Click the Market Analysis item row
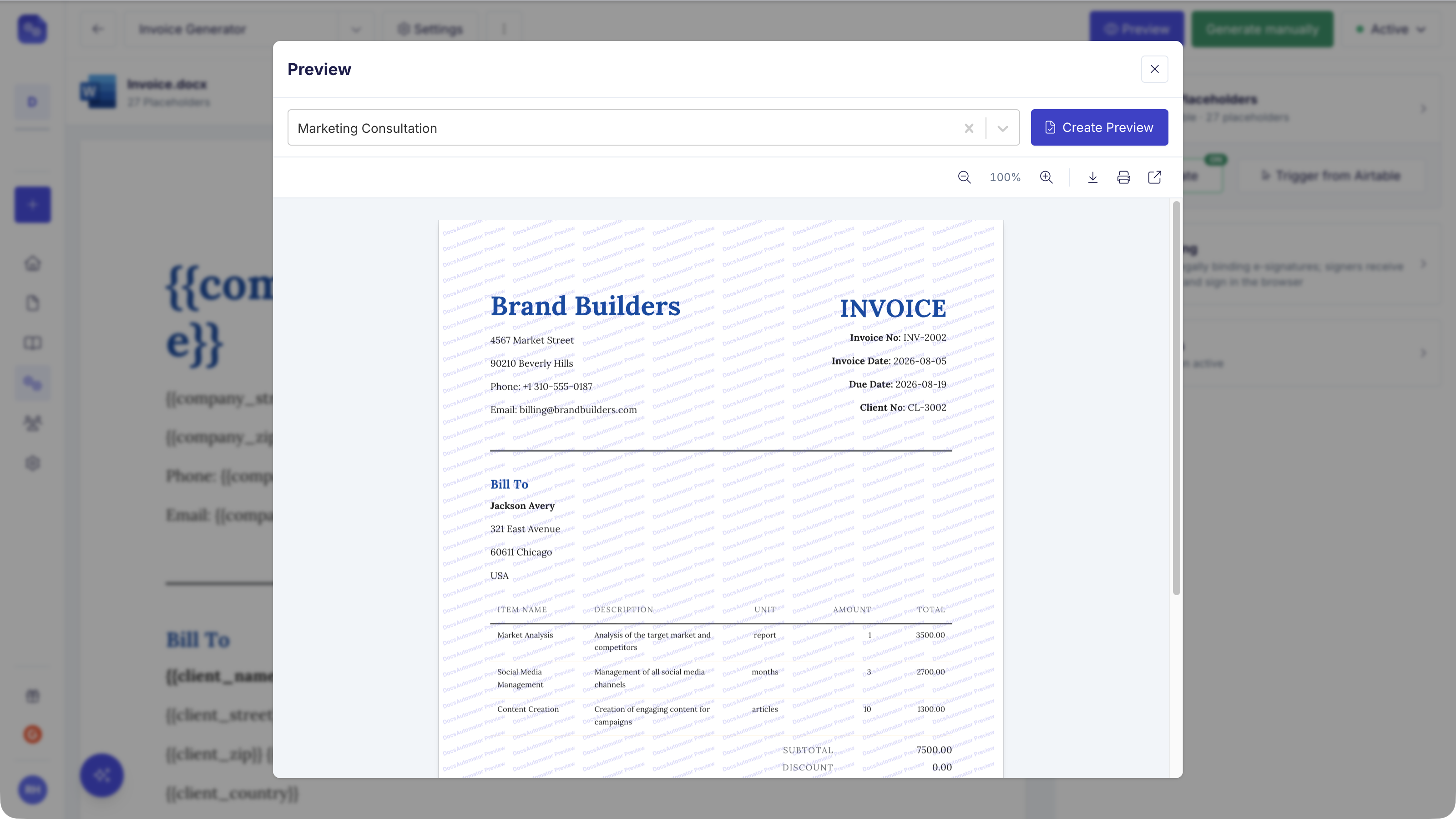The image size is (1456, 819). click(x=721, y=642)
